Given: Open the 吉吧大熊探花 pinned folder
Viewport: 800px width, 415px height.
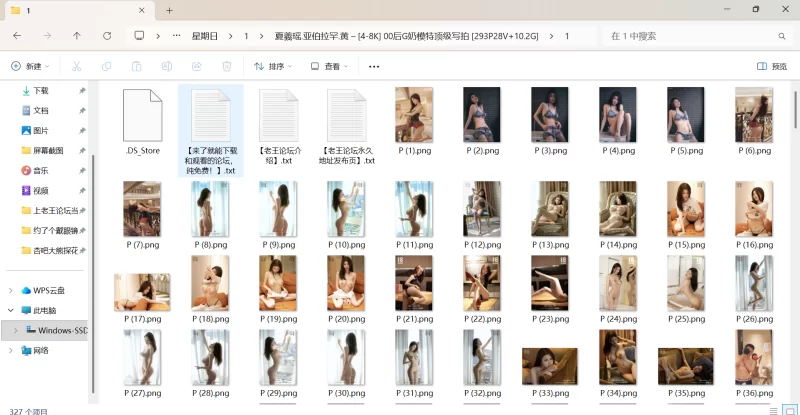Looking at the screenshot, I should [x=56, y=250].
